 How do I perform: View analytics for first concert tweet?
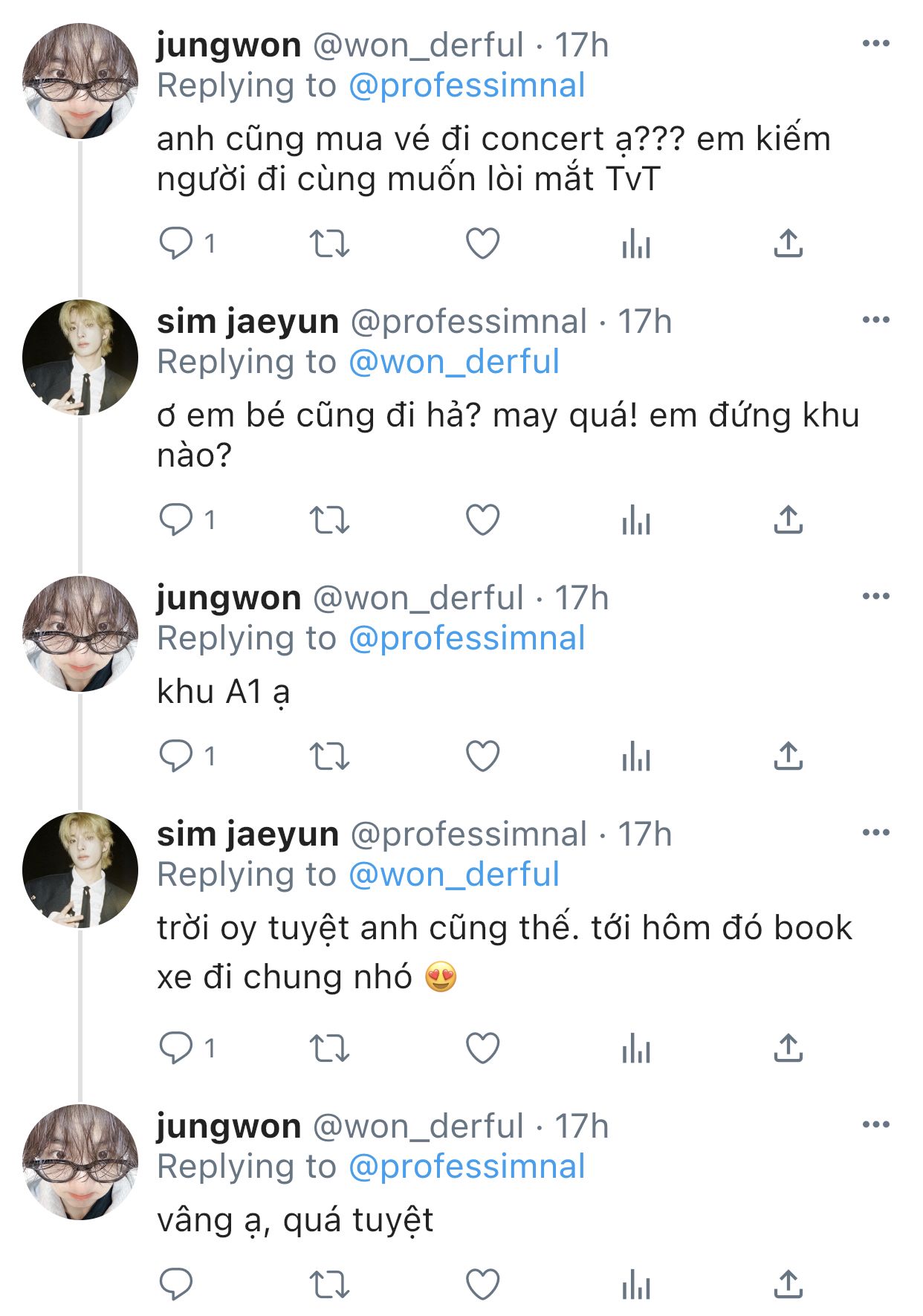(636, 243)
